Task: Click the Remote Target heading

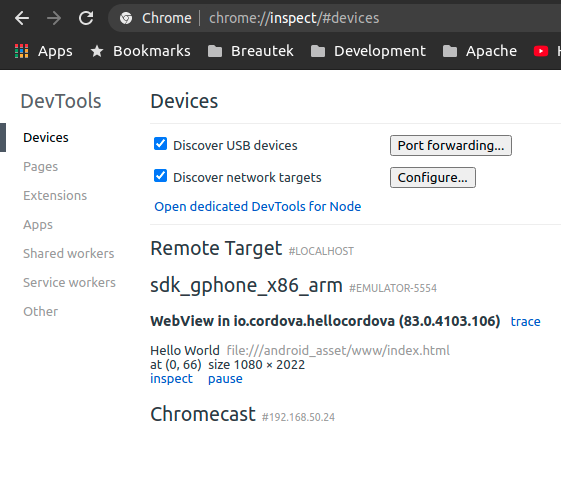Action: pyautogui.click(x=216, y=249)
